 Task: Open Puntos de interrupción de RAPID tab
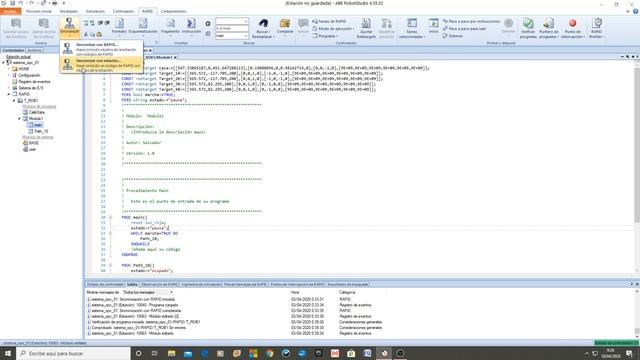pos(297,284)
